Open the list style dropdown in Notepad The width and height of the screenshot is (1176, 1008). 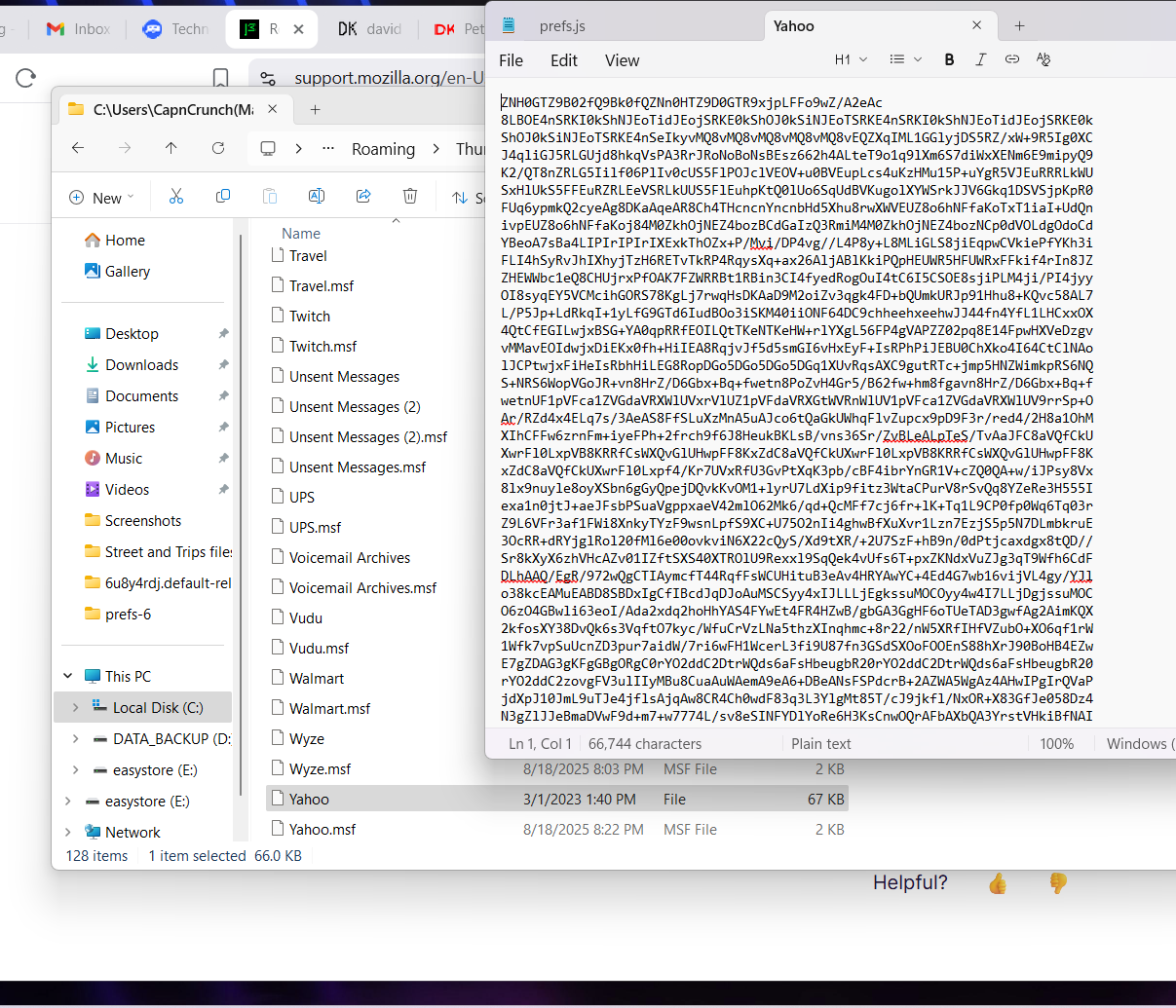pos(905,59)
